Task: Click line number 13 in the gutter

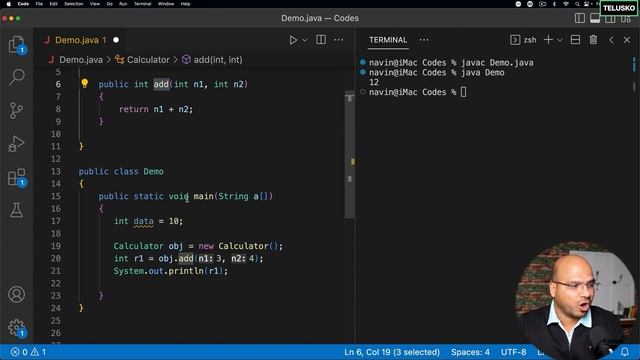Action: [56, 171]
